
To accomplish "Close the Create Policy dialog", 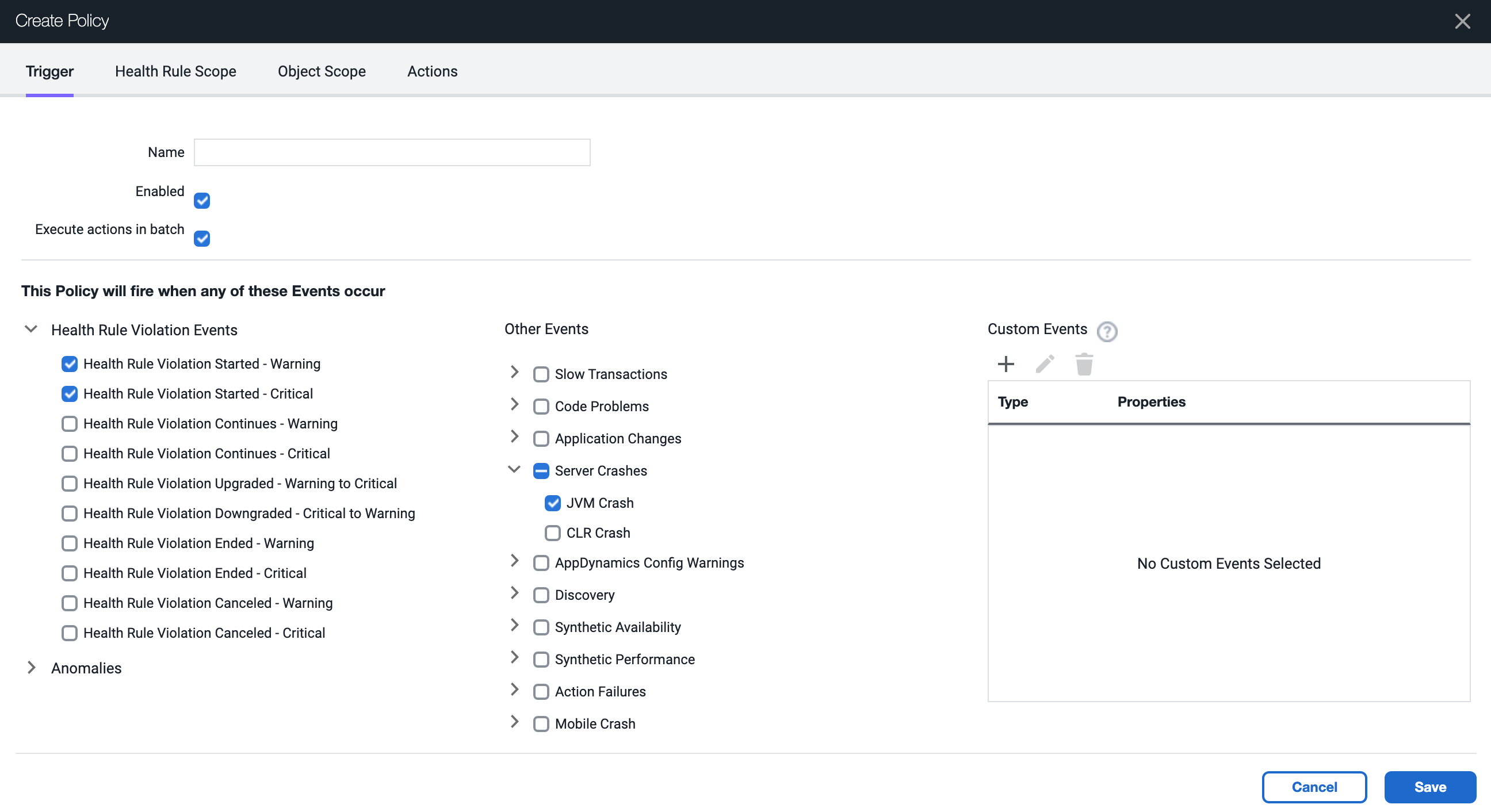I will (1462, 21).
